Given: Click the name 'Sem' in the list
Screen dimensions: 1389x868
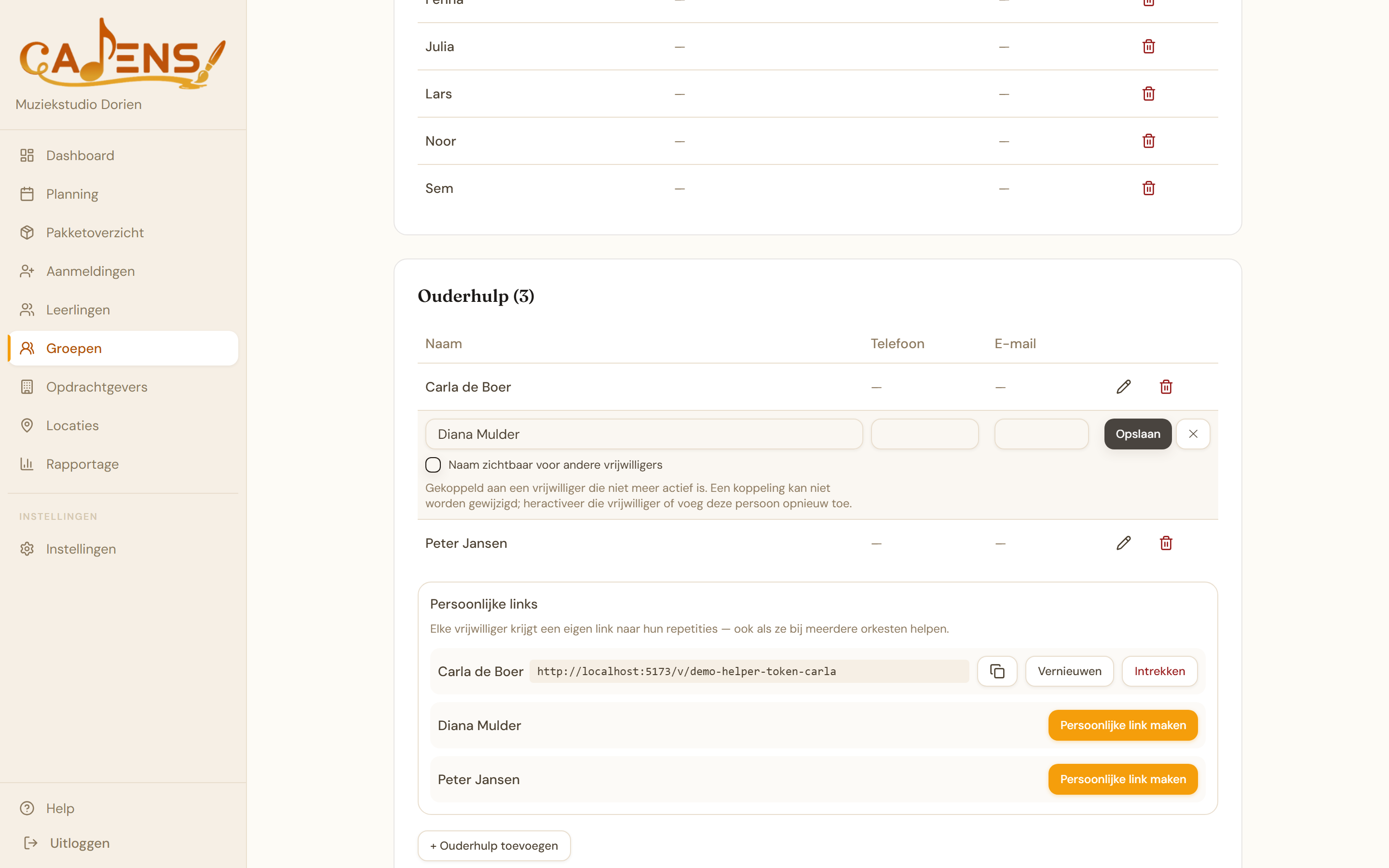Looking at the screenshot, I should pyautogui.click(x=439, y=188).
